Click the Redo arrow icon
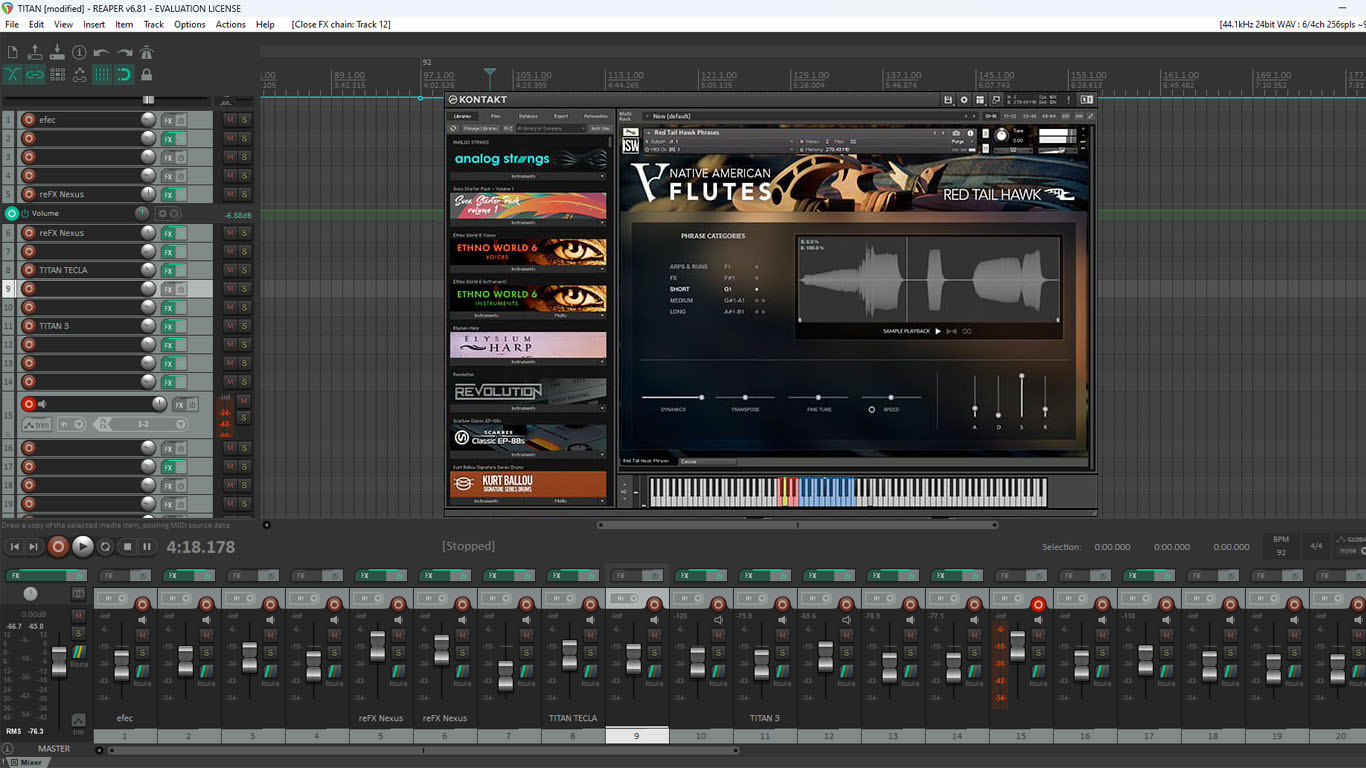This screenshot has width=1366, height=768. [124, 52]
